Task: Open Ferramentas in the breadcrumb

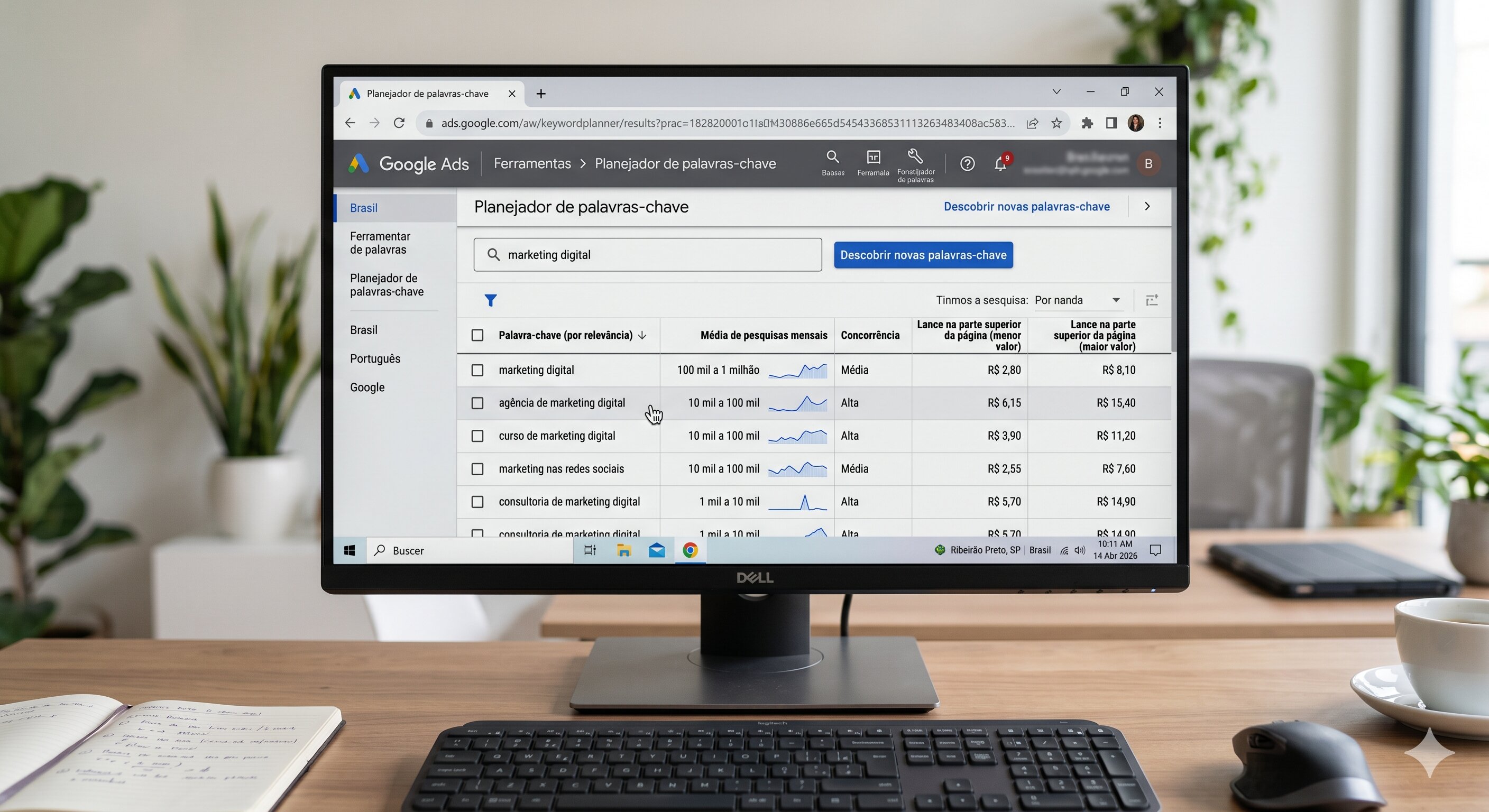Action: tap(532, 163)
